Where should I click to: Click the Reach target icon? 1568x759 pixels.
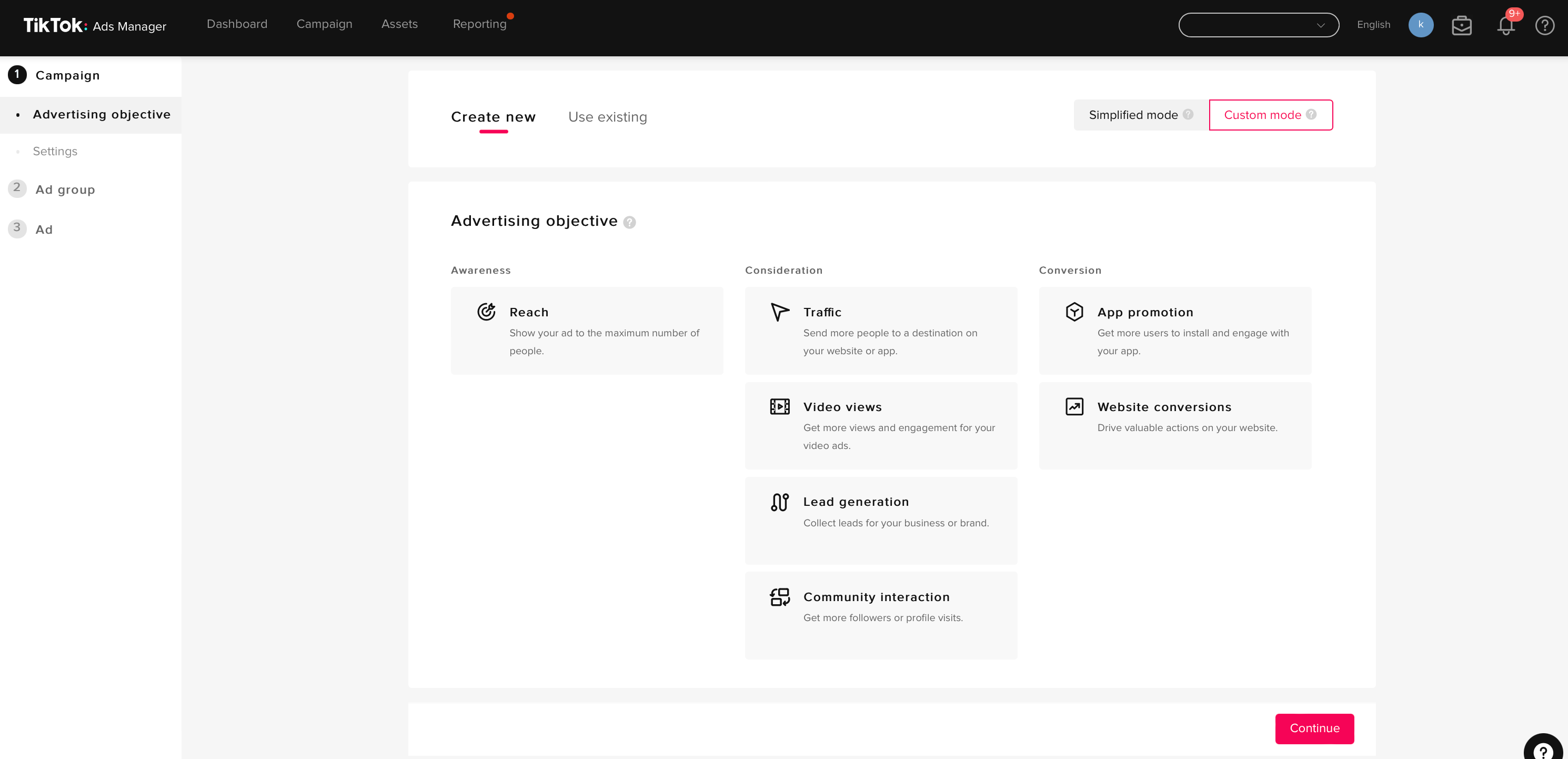click(x=486, y=312)
